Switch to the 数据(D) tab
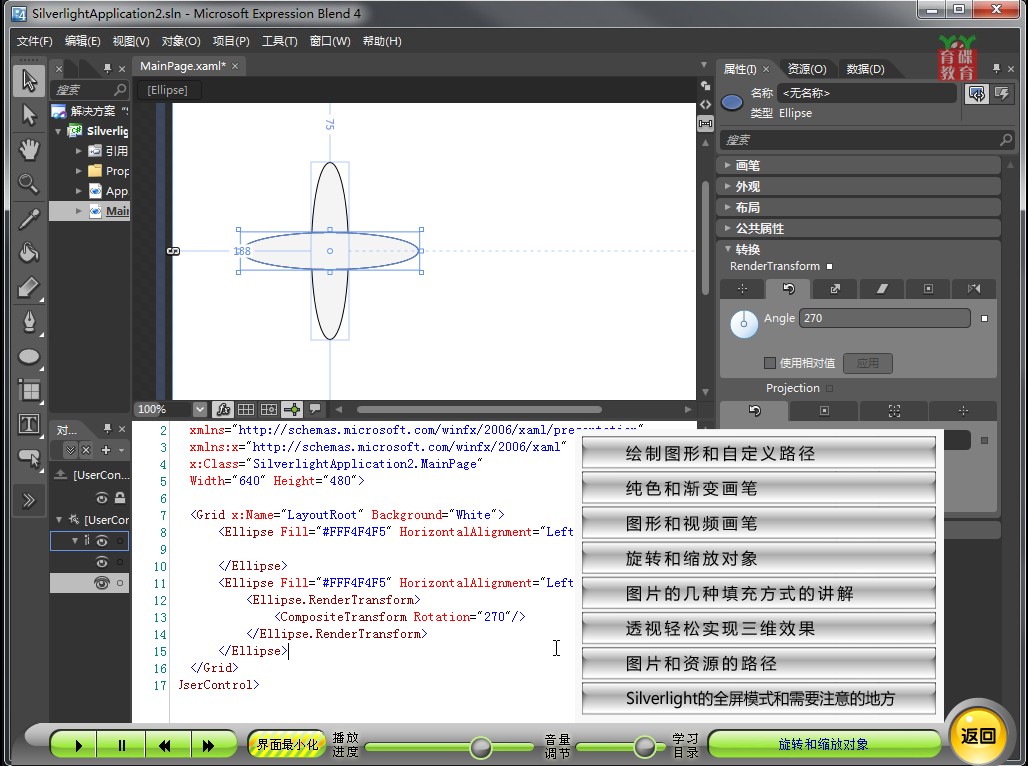The height and width of the screenshot is (766, 1028). click(865, 69)
